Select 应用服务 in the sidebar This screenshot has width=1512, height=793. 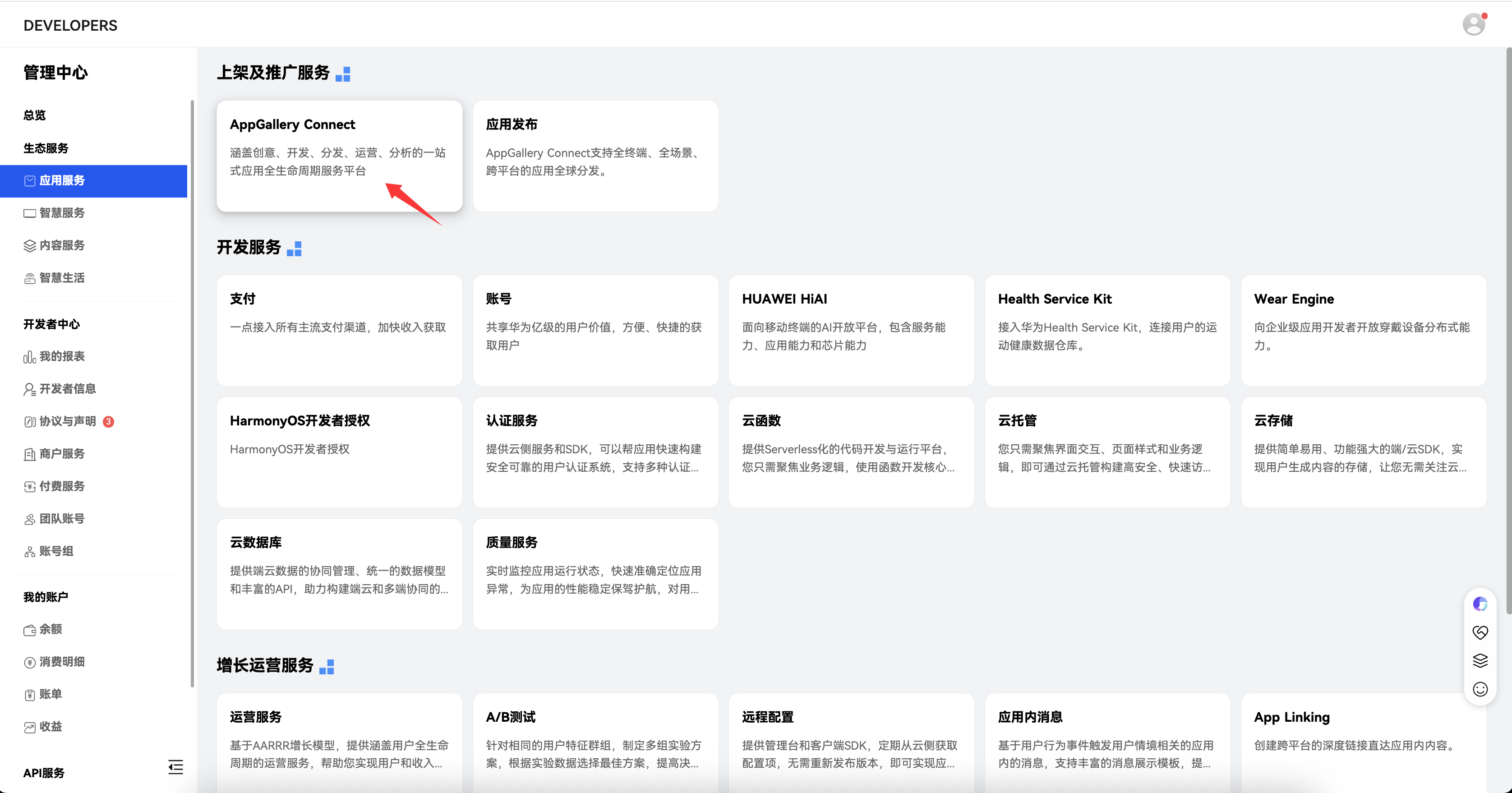click(62, 181)
